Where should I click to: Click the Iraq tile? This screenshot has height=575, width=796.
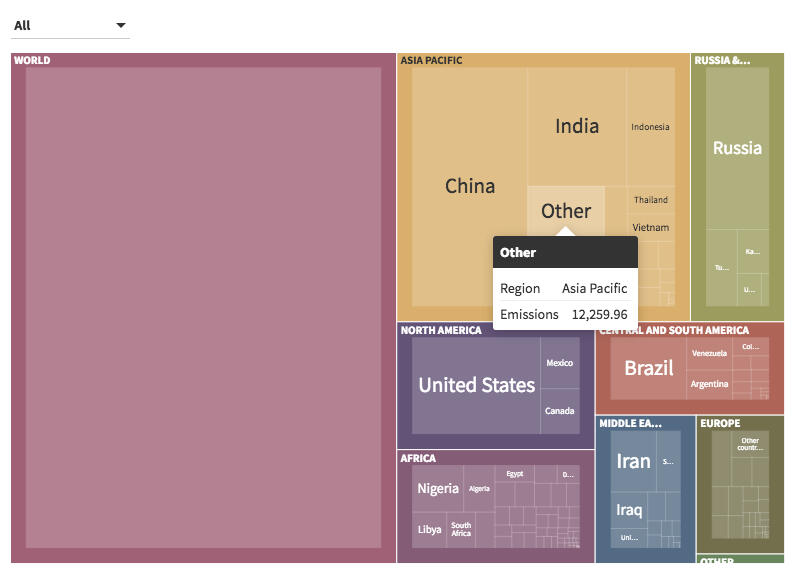point(629,510)
